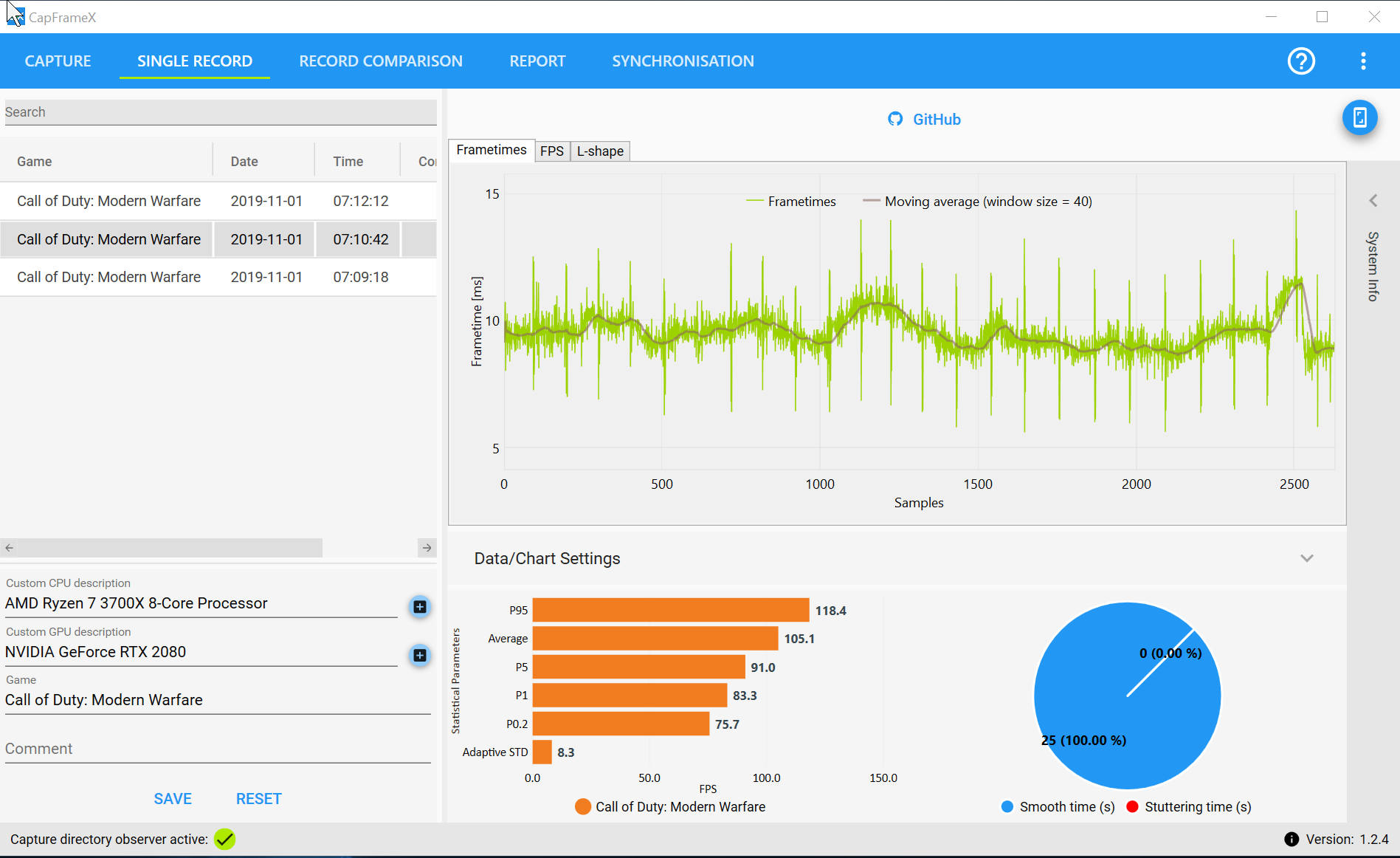The height and width of the screenshot is (858, 1400).
Task: Click the Version: 1.2.4 status text
Action: coord(1348,840)
